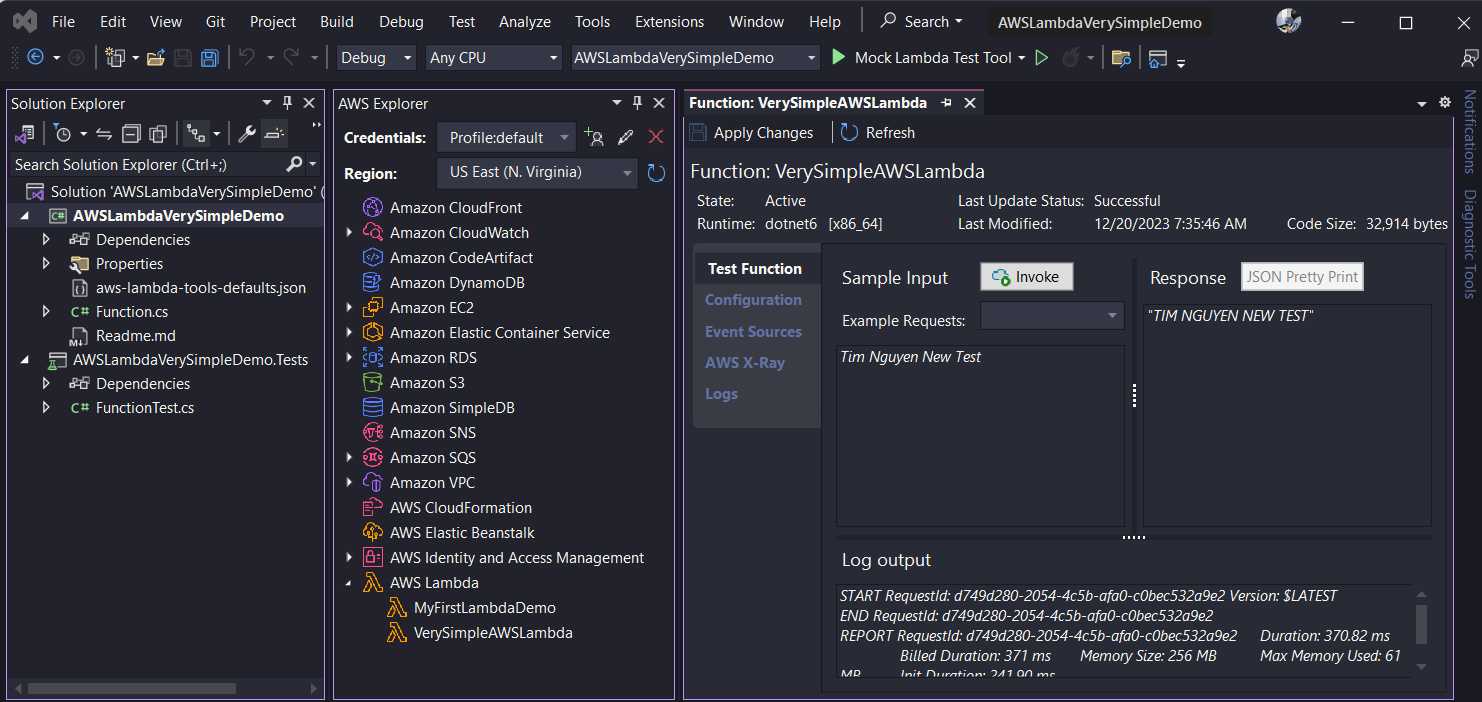Screen dimensions: 1482x702
Task: Toggle Show All Files in Solution Explorer
Action: pos(158,133)
